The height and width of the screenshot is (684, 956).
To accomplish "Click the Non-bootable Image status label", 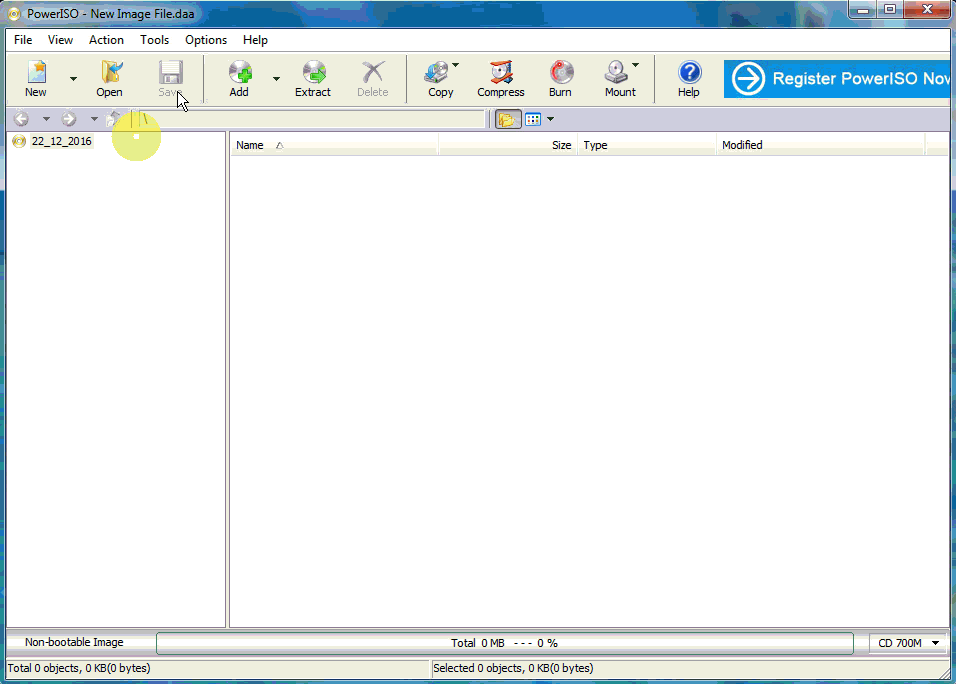I will (74, 643).
